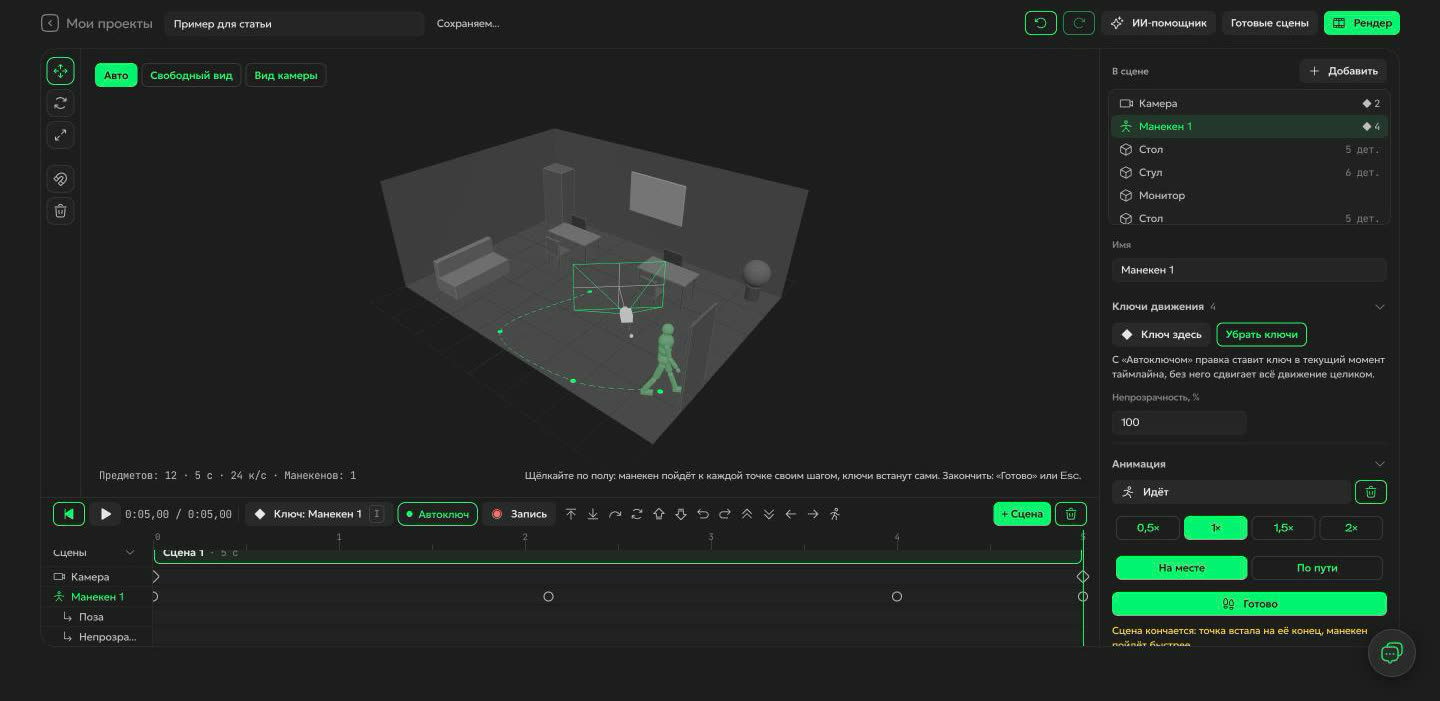
Task: Click the double chevron up timeline icon
Action: point(747,514)
